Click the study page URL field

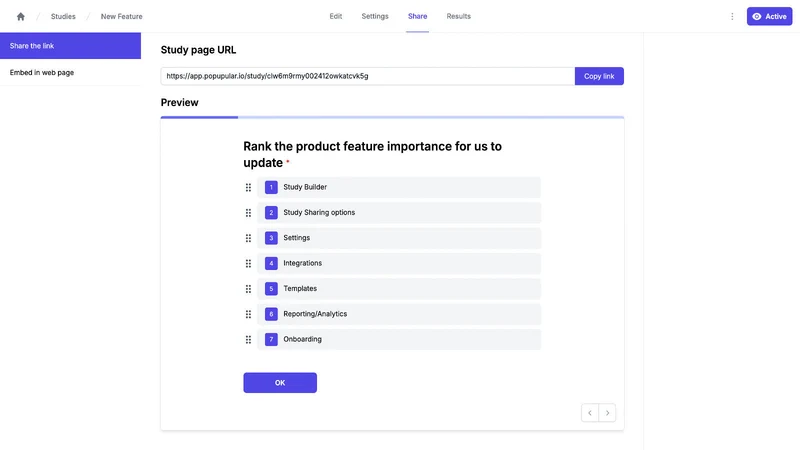[368, 76]
